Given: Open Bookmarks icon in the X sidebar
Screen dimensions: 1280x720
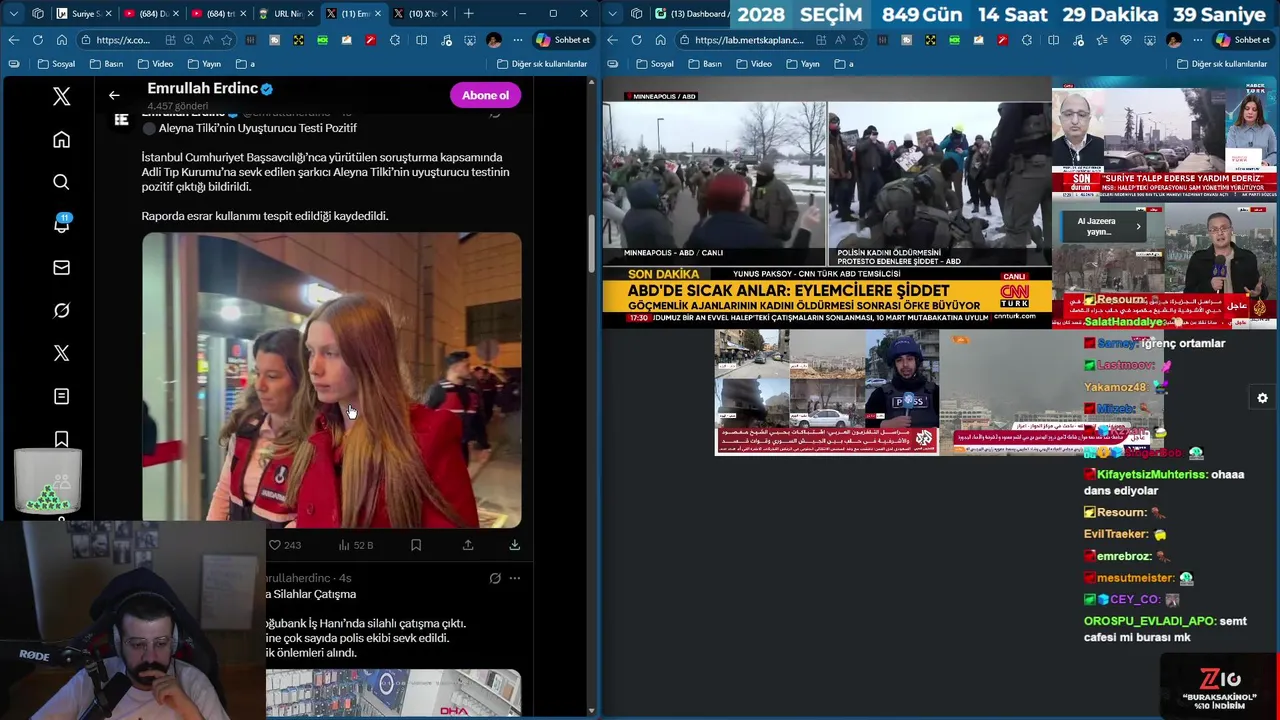Looking at the screenshot, I should (61, 439).
